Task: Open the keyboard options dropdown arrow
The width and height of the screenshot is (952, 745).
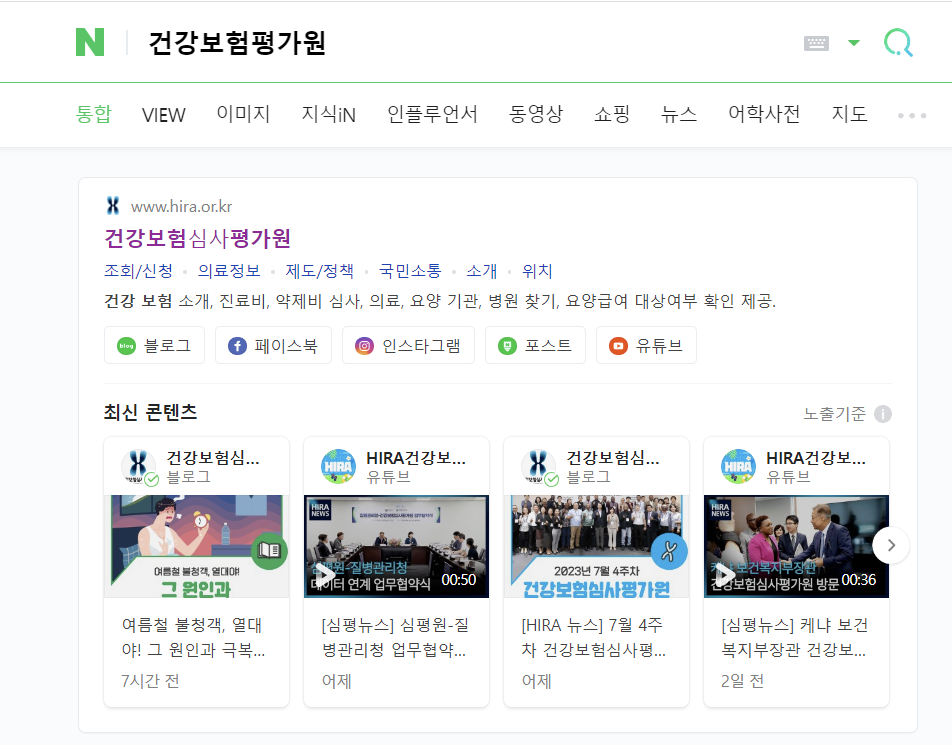Action: click(x=854, y=41)
